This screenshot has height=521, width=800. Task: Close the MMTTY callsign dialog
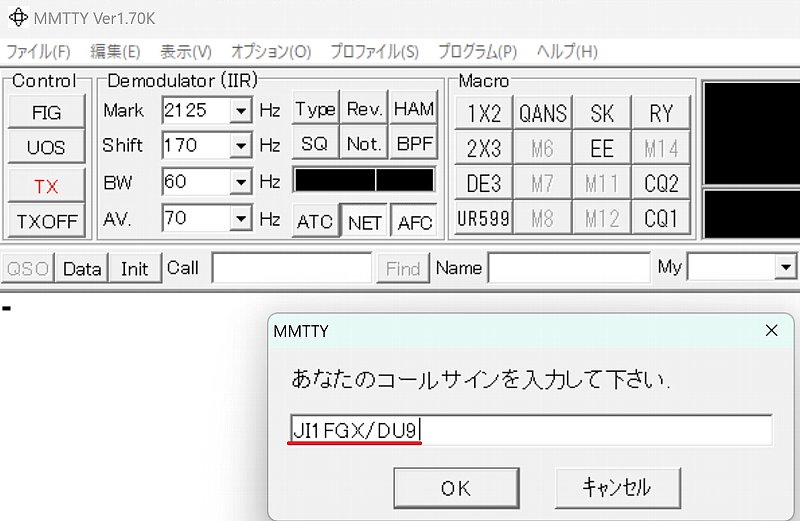tap(771, 331)
